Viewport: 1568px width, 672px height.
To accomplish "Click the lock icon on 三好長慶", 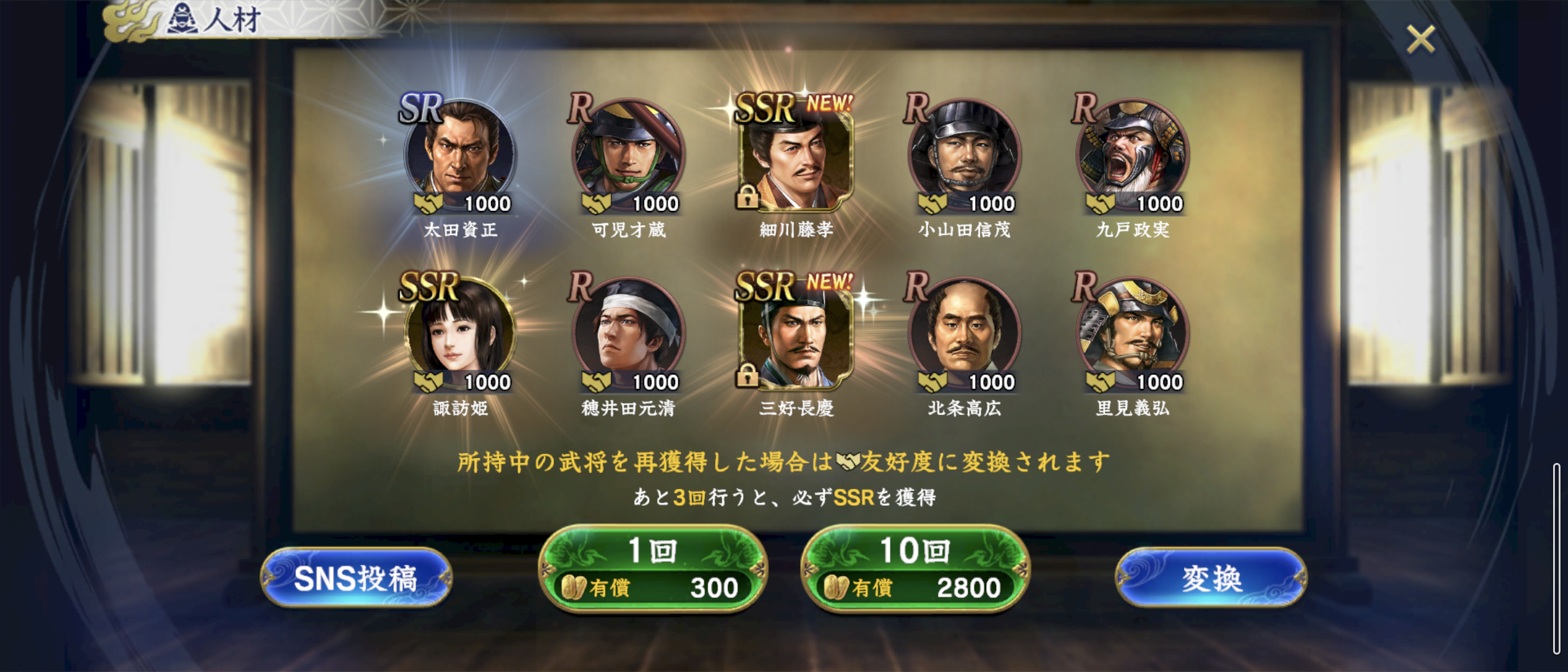I will click(747, 376).
